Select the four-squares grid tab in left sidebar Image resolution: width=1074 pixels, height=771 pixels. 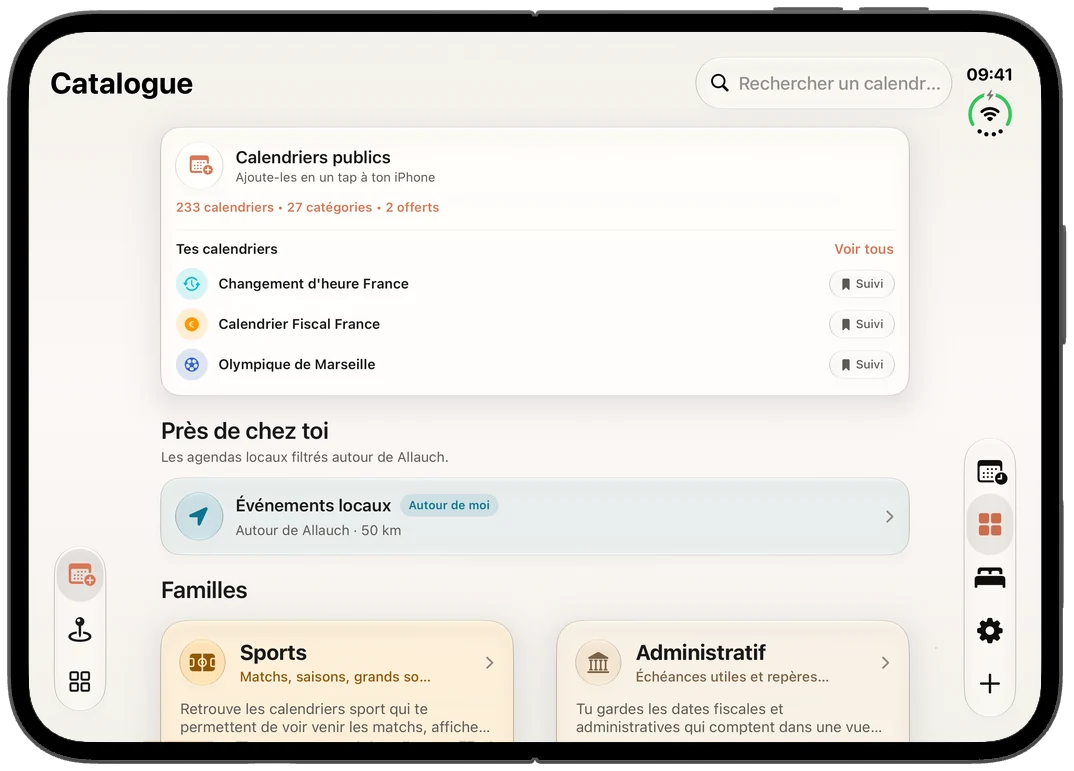pyautogui.click(x=80, y=681)
